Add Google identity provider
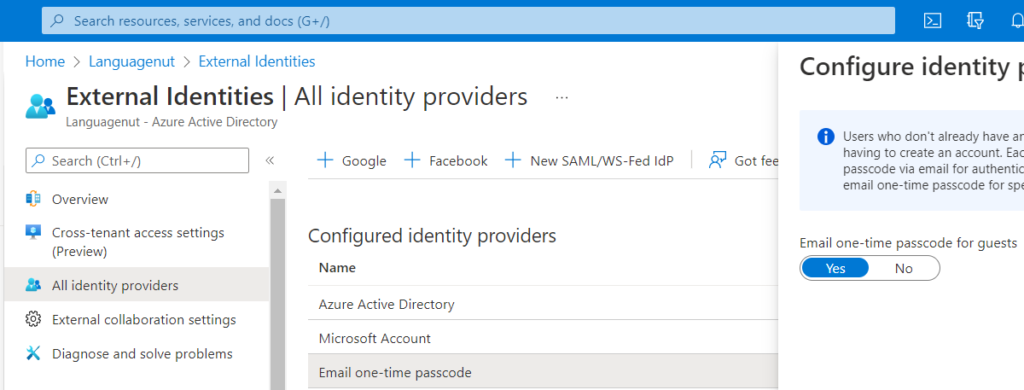Viewport: 1024px width, 390px height. [x=351, y=161]
